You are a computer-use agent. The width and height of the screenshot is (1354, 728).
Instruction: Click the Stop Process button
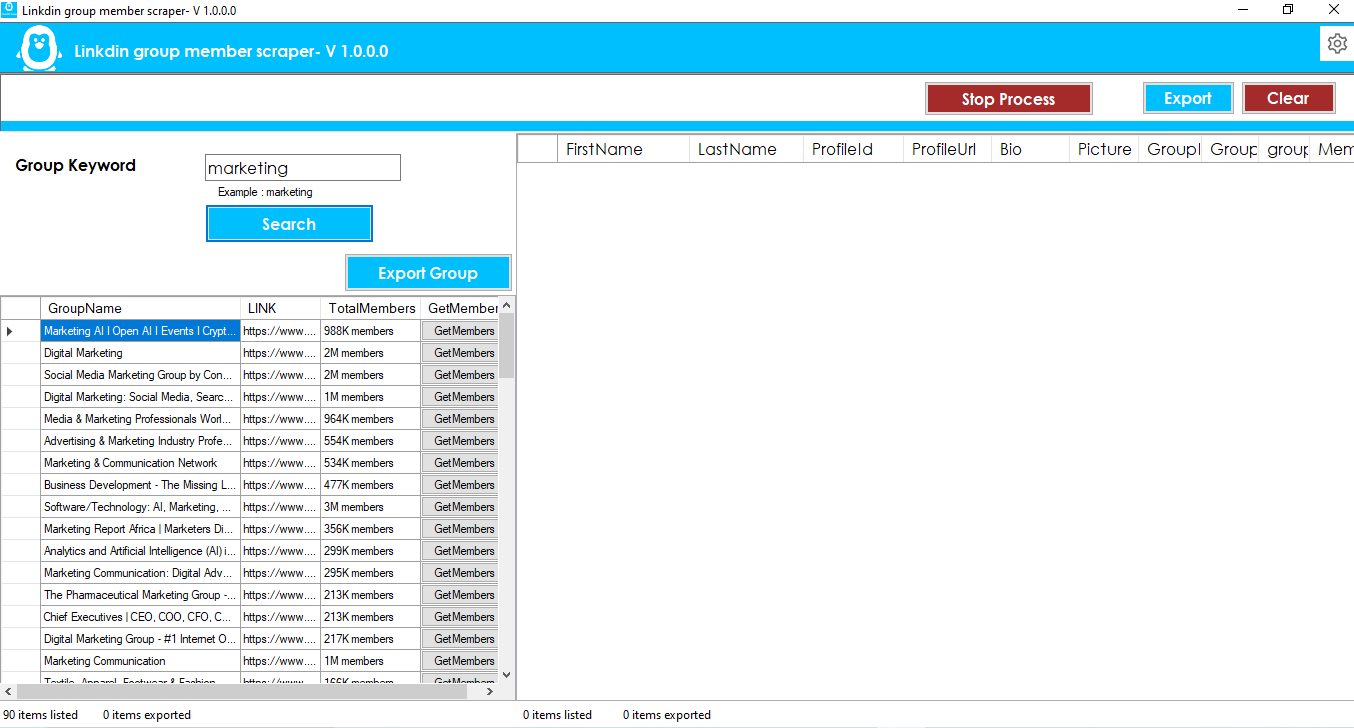click(x=1008, y=99)
